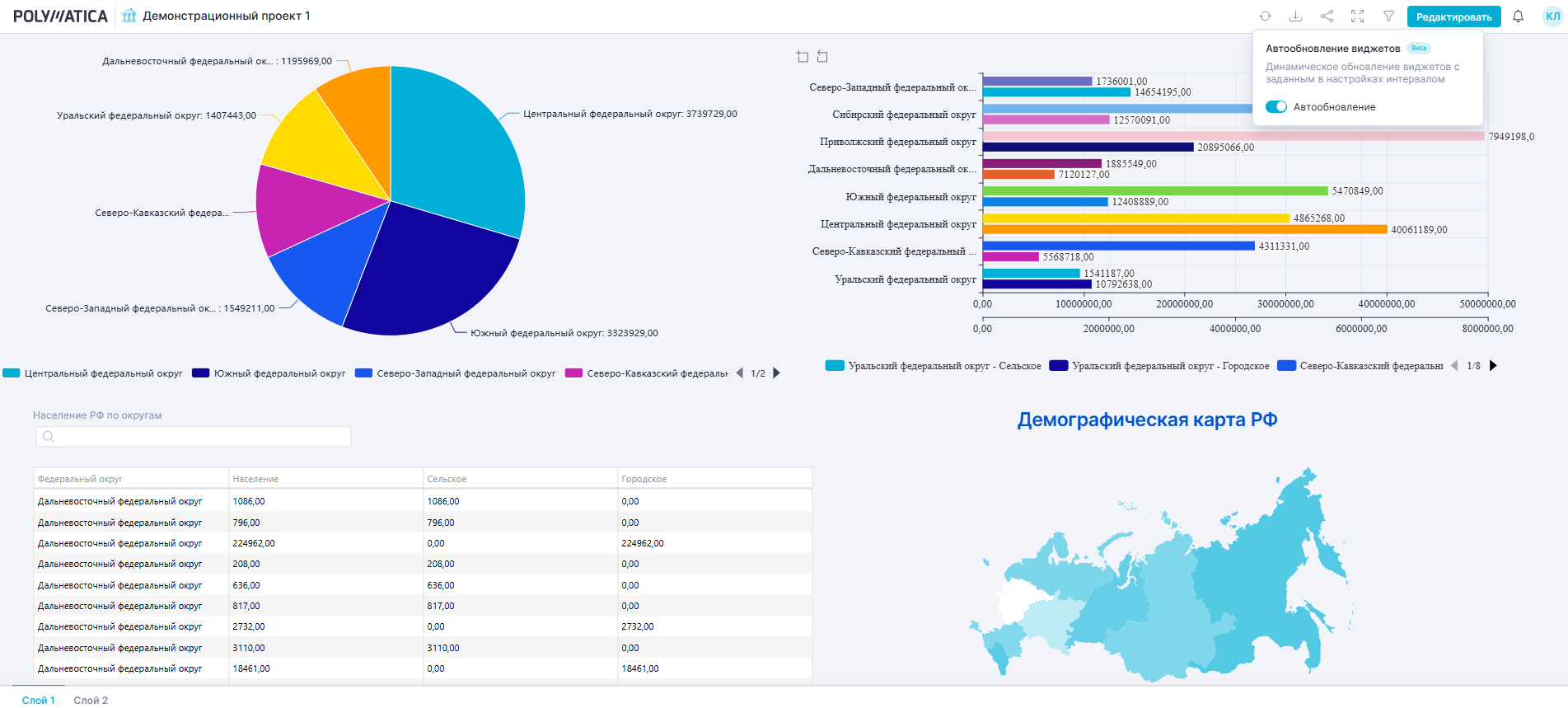Click the refresh widgets icon
This screenshot has width=1568, height=708.
pyautogui.click(x=1265, y=16)
